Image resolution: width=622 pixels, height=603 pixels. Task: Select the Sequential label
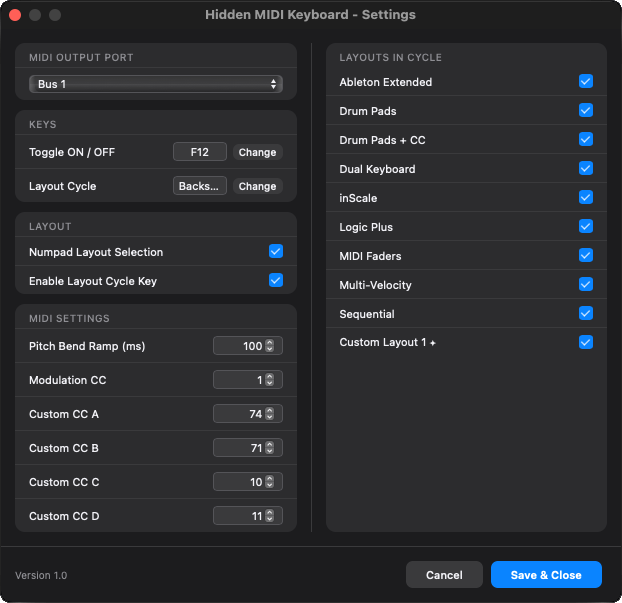coord(367,314)
